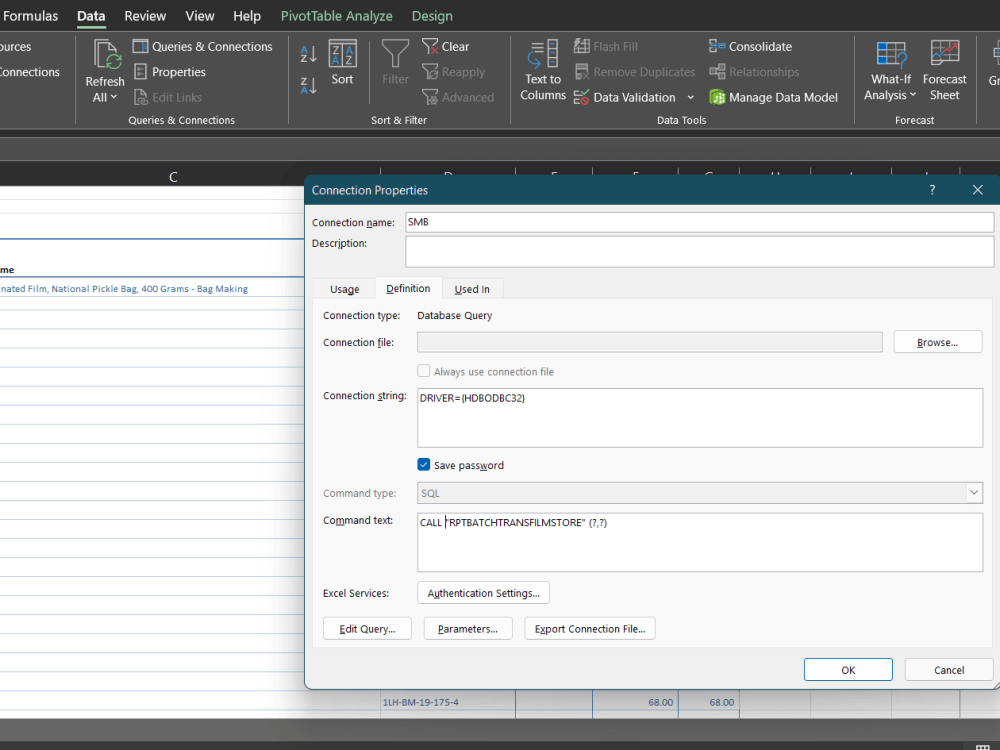Open the Data Validation dropdown arrow
1000x750 pixels.
(x=692, y=97)
